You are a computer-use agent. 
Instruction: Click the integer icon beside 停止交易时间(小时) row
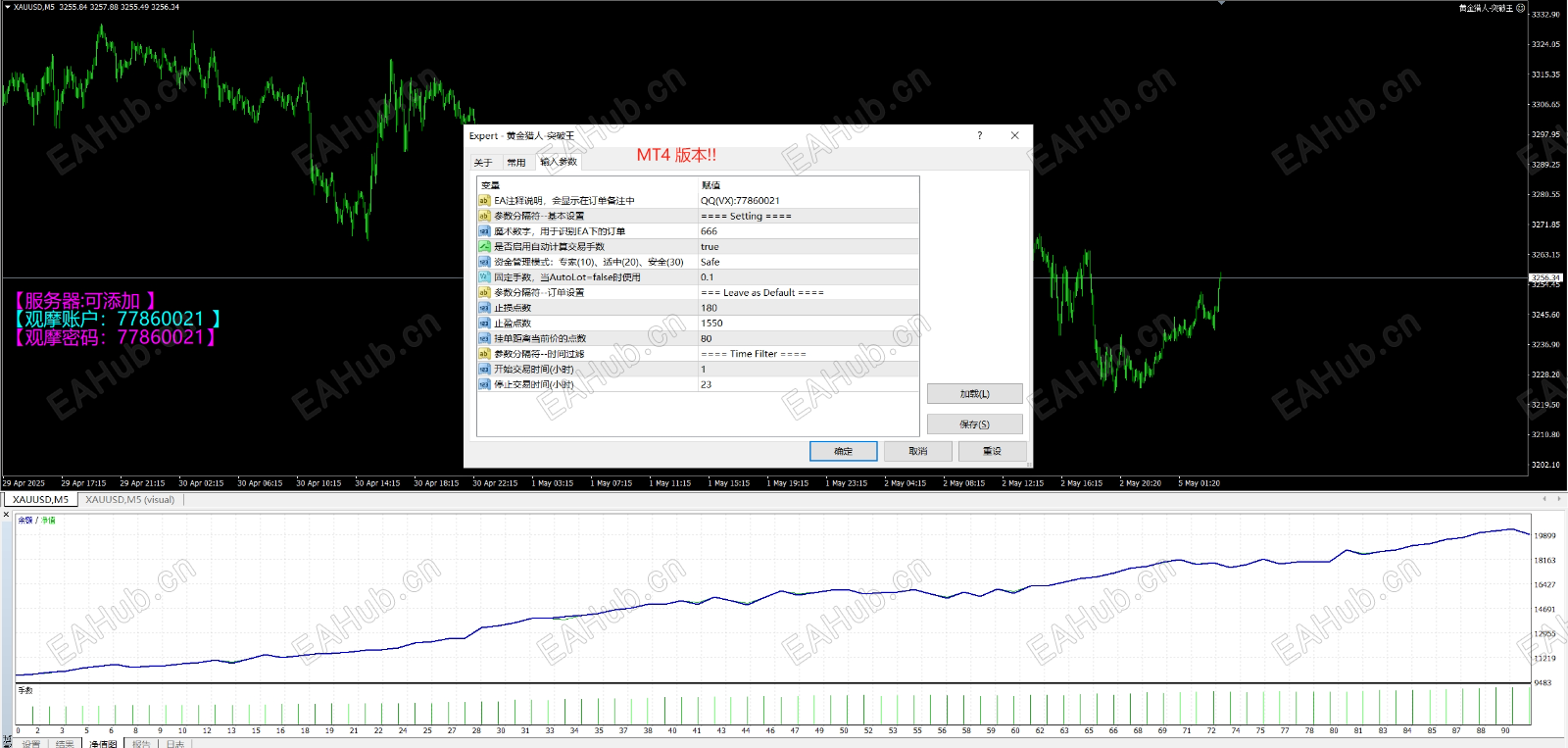pyautogui.click(x=484, y=384)
